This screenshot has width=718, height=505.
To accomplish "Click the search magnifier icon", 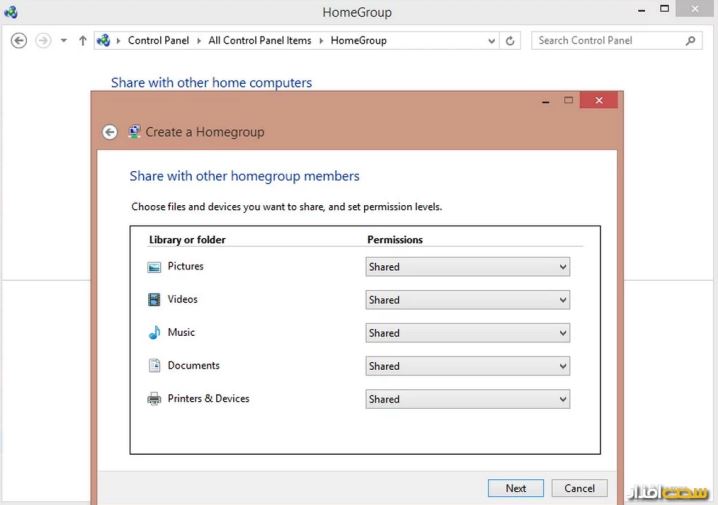I will (690, 41).
